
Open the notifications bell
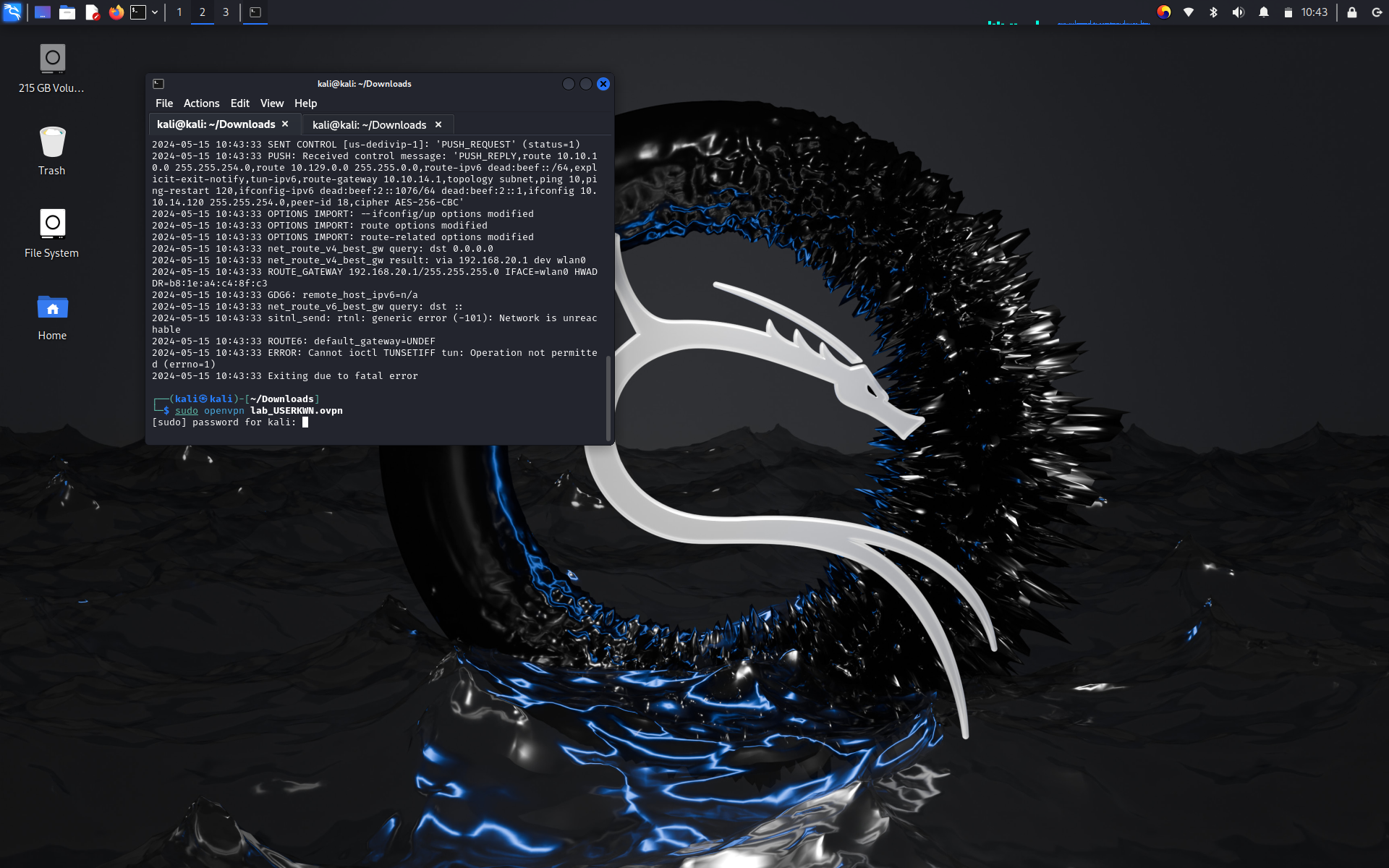tap(1263, 12)
